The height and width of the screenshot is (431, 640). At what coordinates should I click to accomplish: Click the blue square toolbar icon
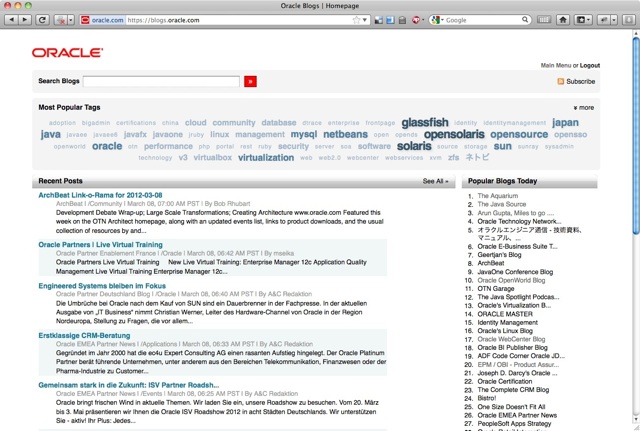coord(391,20)
